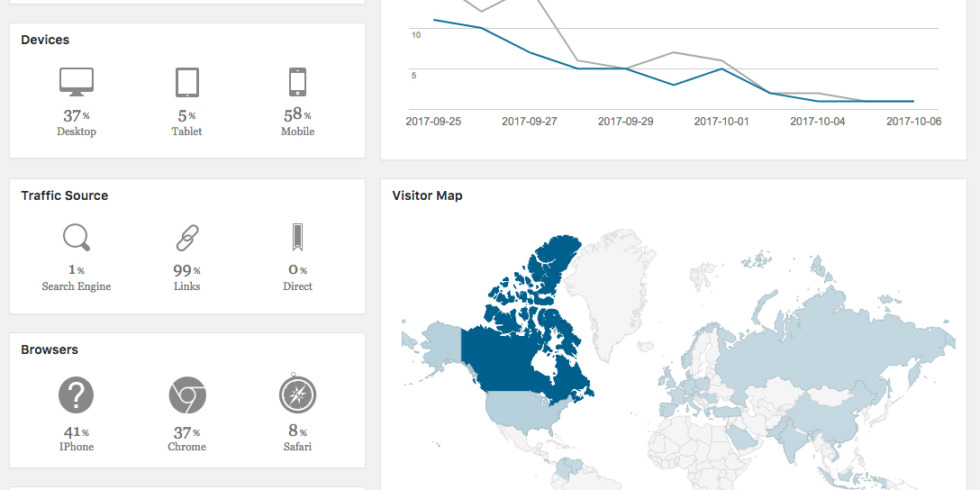
Task: Select Russia on the visitor map
Action: 831,344
